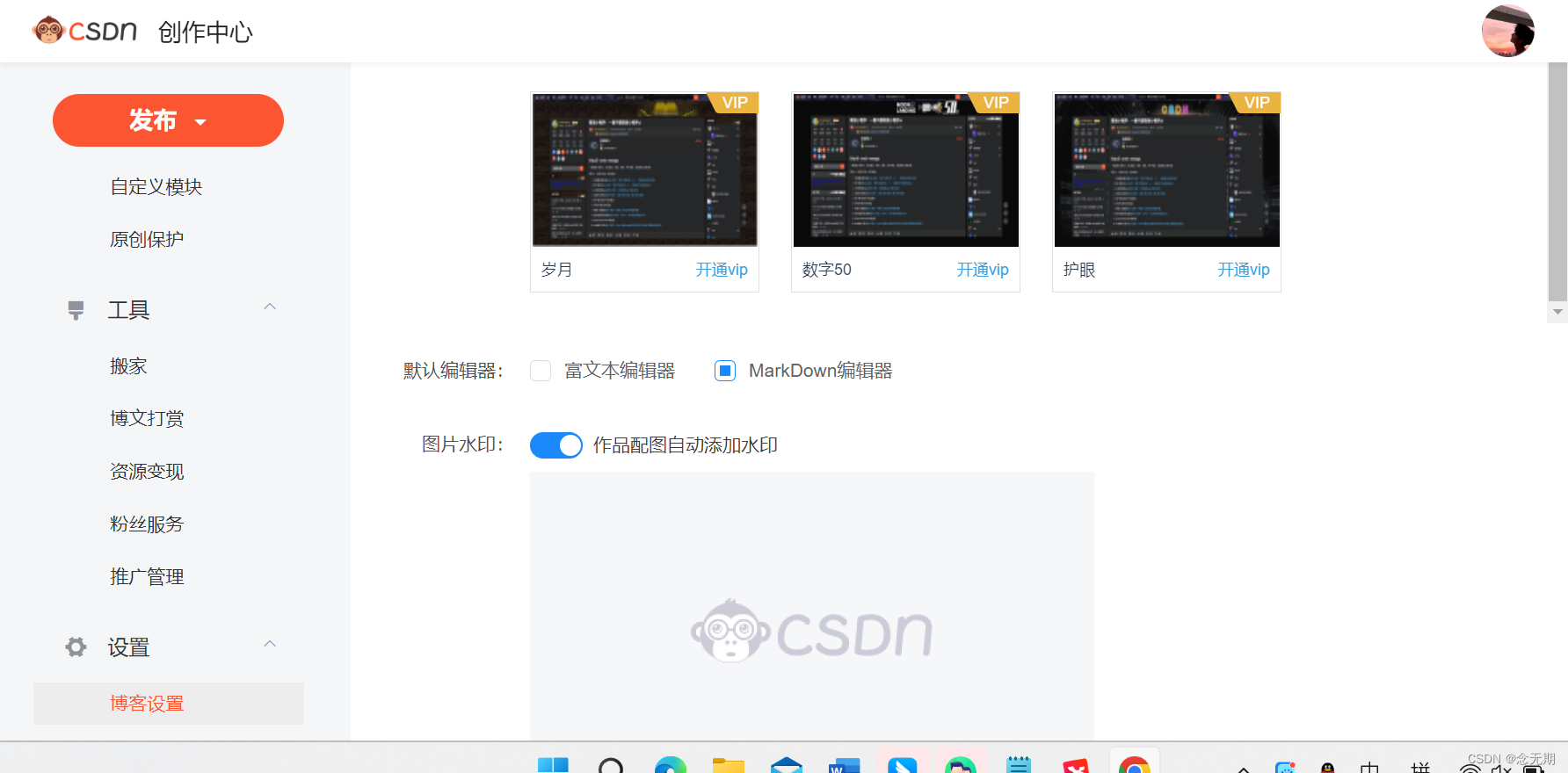Open 推广管理 in sidebar
The width and height of the screenshot is (1568, 773).
click(x=147, y=577)
